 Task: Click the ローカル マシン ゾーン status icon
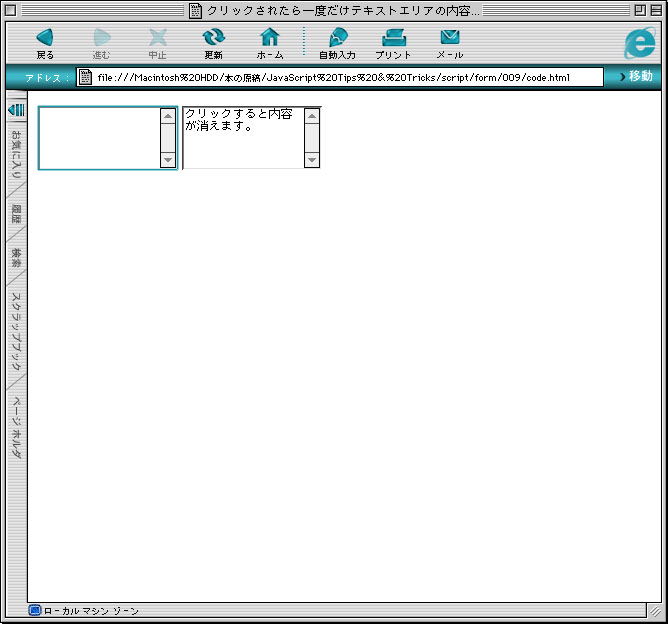(35, 610)
